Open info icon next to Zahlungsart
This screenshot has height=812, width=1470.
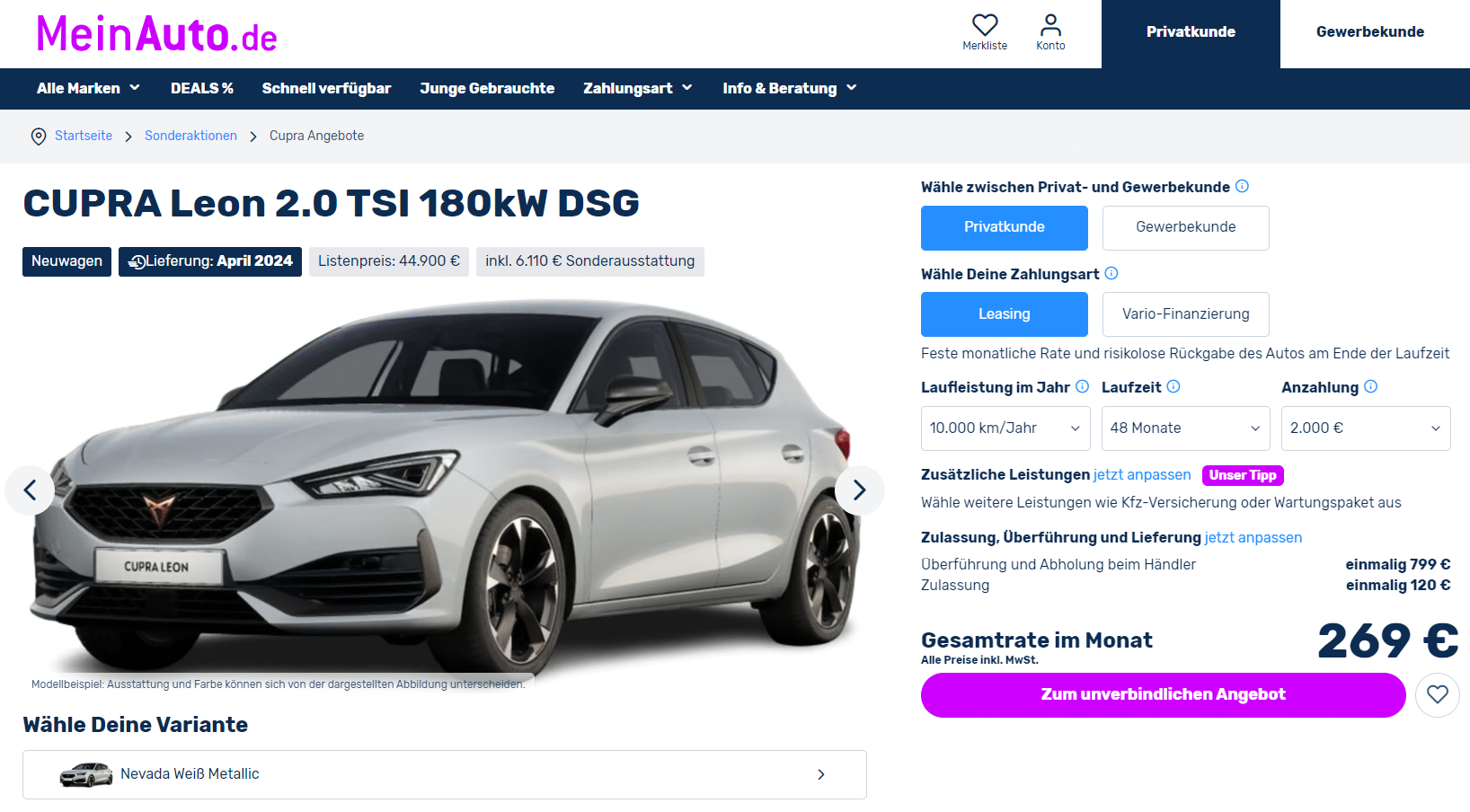(x=1111, y=273)
